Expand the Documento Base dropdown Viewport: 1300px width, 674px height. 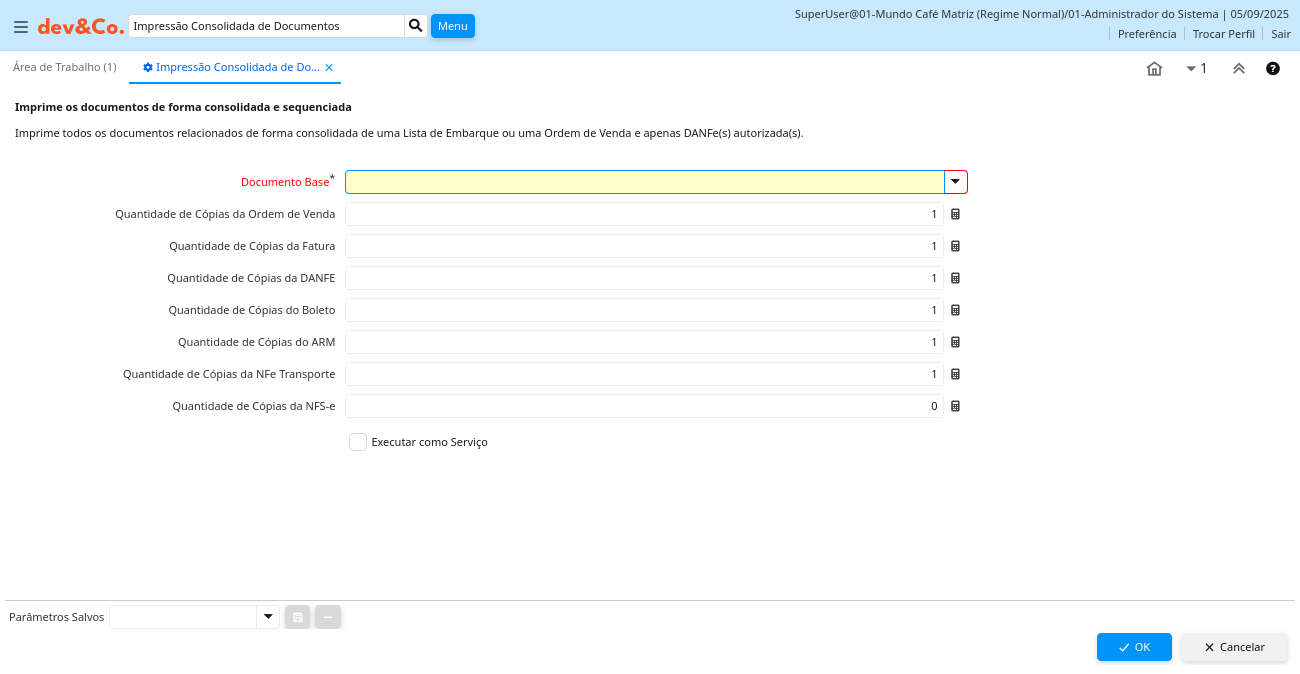(x=955, y=182)
